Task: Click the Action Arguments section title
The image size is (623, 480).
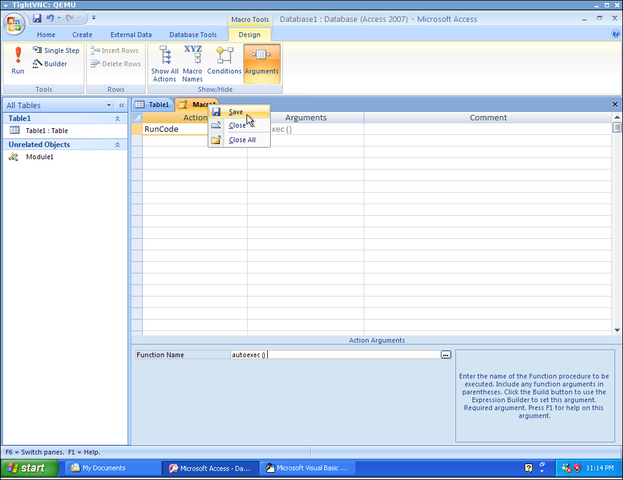Action: coord(377,341)
